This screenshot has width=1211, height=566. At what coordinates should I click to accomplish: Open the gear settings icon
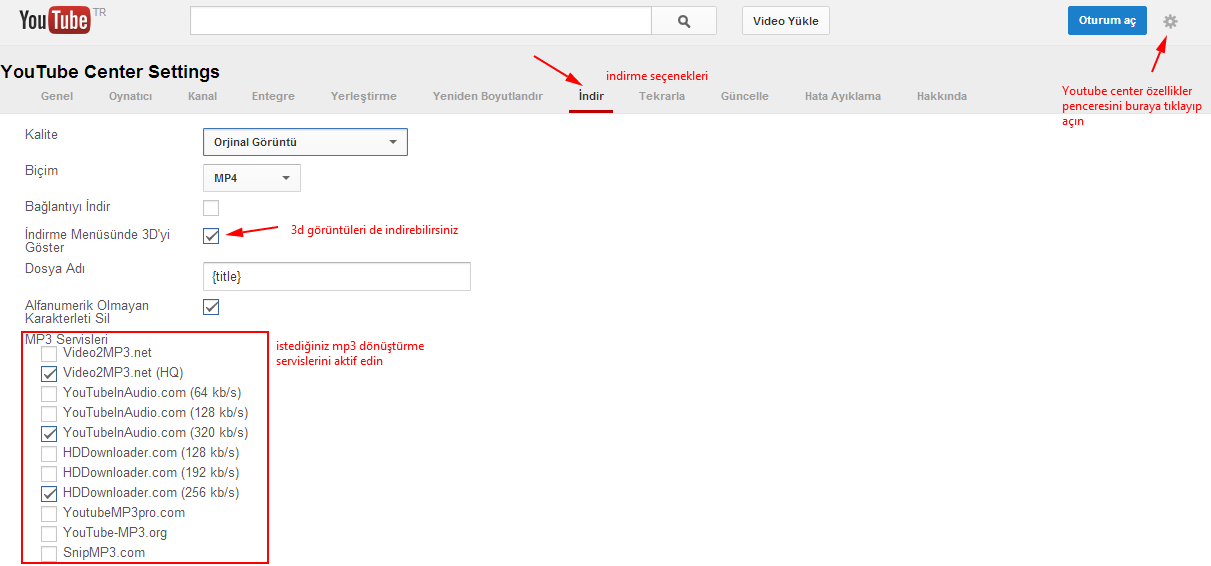[1170, 21]
